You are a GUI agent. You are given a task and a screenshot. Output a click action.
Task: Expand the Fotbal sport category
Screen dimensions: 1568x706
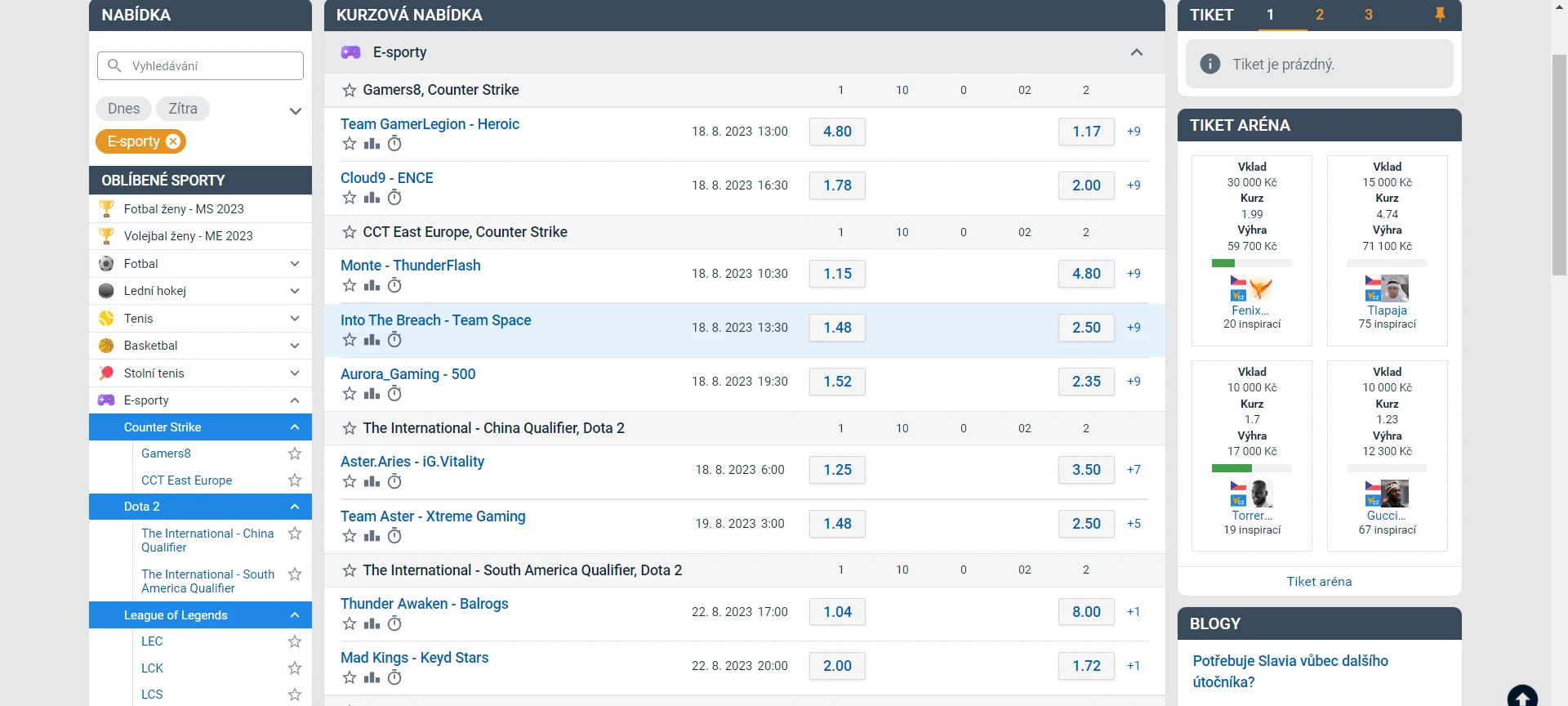295,264
